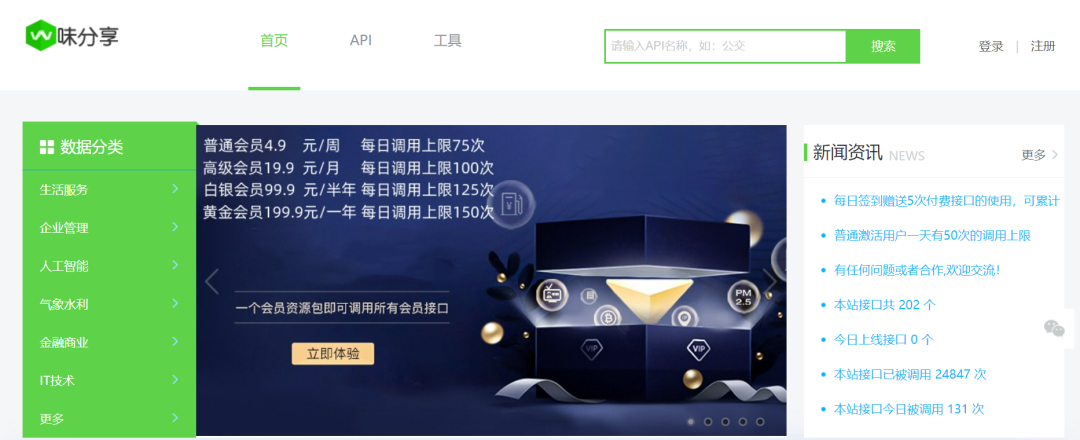Image resolution: width=1080 pixels, height=440 pixels.
Task: Open the WeChat floating contact icon
Action: pyautogui.click(x=1054, y=328)
